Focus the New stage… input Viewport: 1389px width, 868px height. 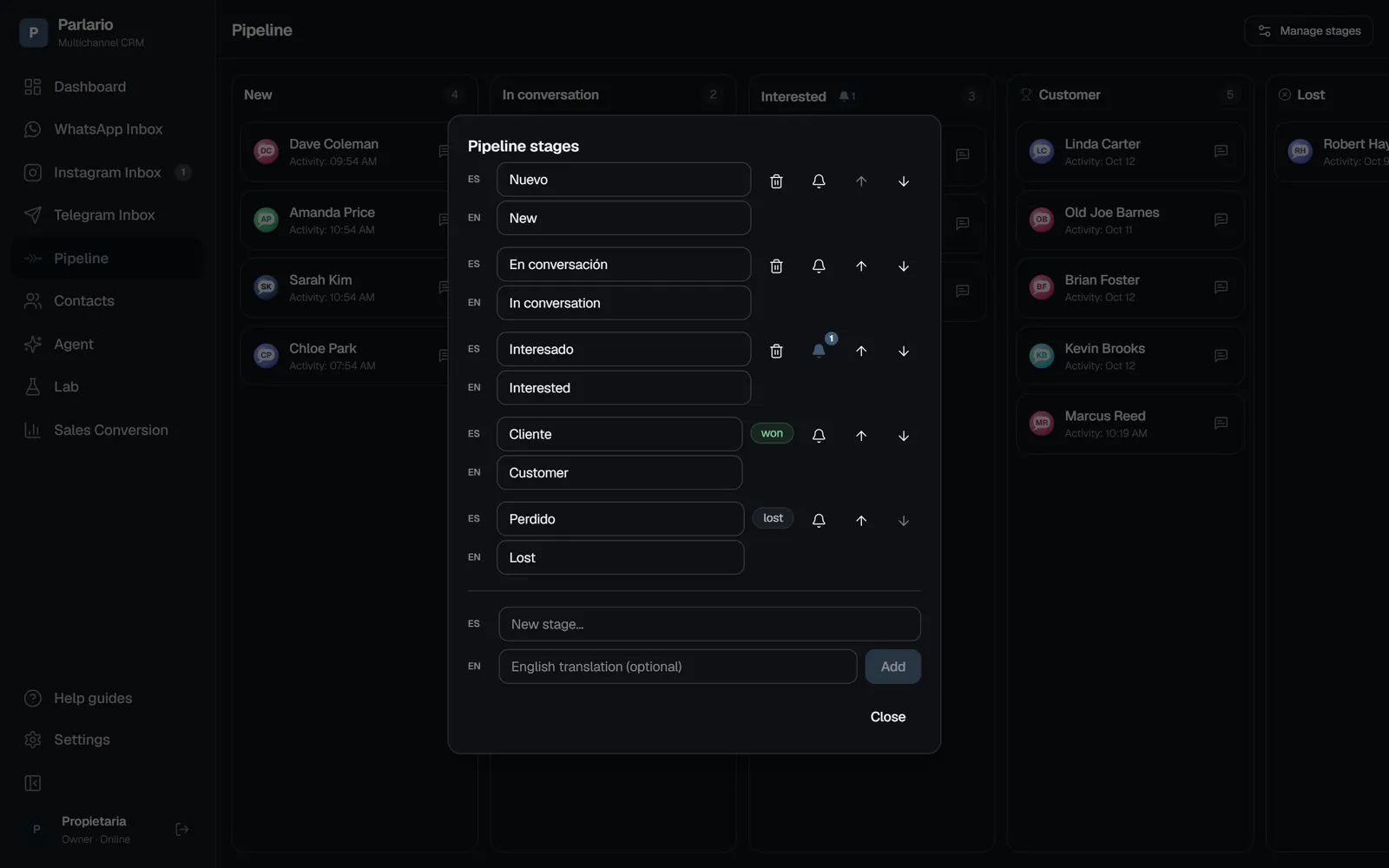point(709,624)
